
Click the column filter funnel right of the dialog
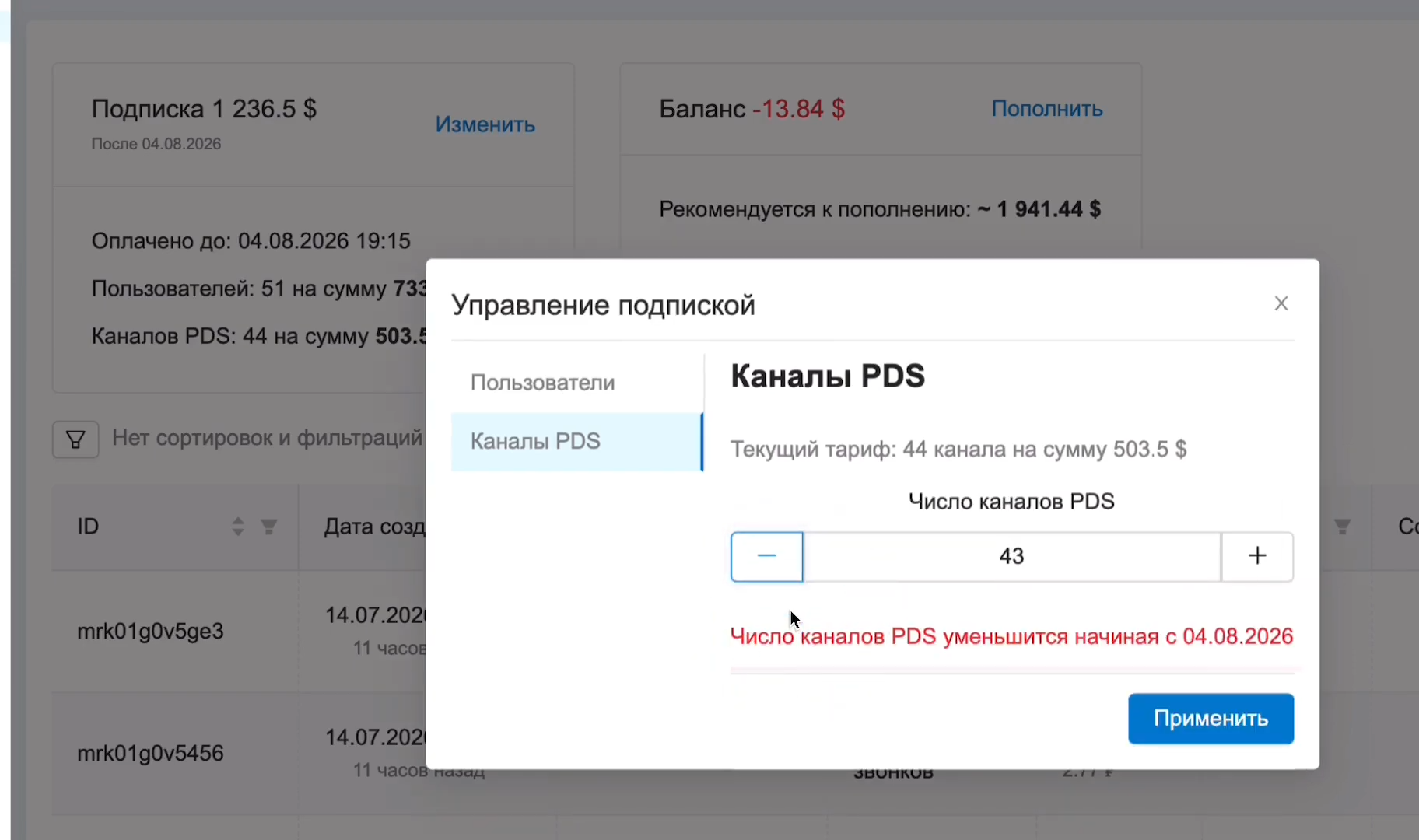tap(1342, 527)
